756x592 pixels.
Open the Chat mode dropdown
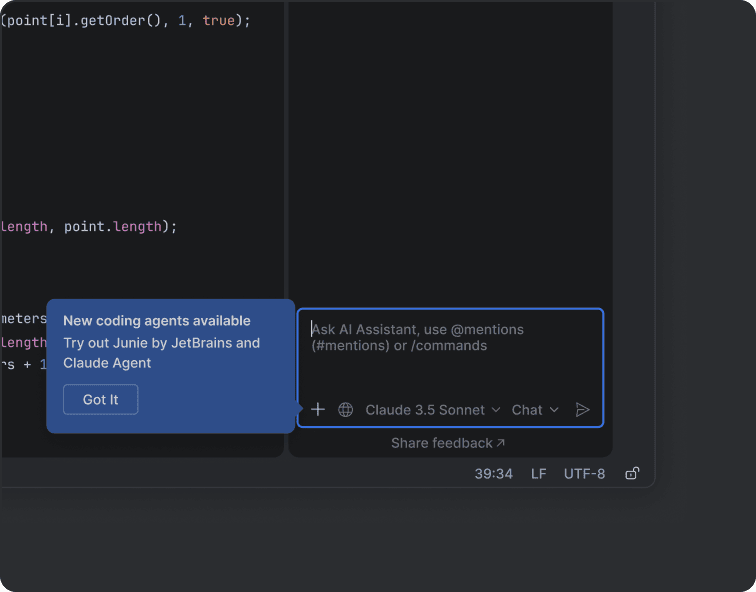535,410
